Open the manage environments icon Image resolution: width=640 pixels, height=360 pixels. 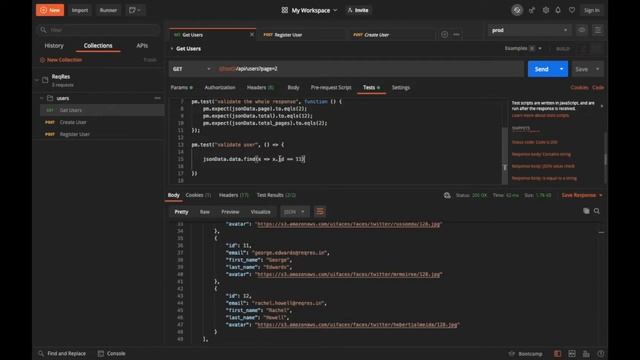(x=598, y=30)
